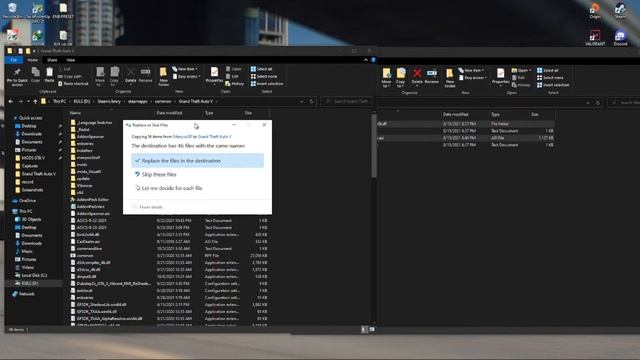Refresh the left Explorer window folder

(x=311, y=101)
